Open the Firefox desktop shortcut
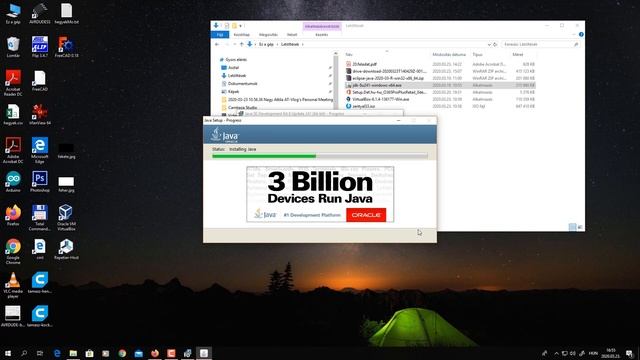The image size is (640, 360). point(13,216)
